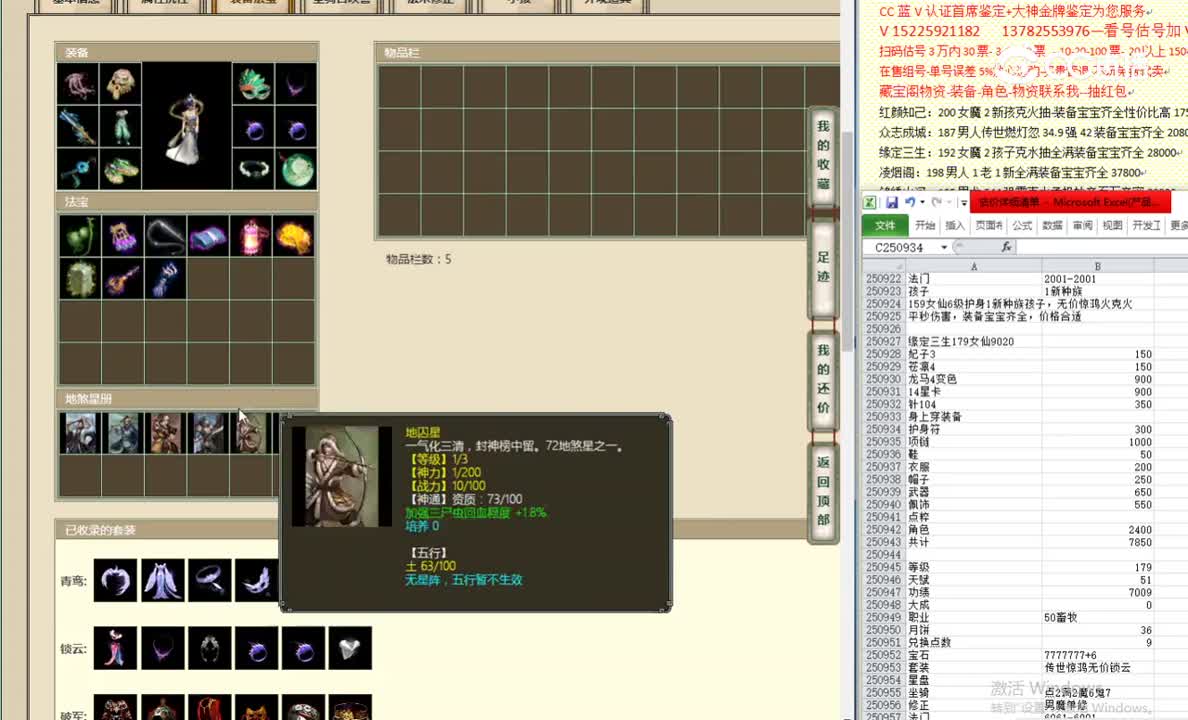This screenshot has width=1188, height=720.
Task: Open 我的收藏 side button
Action: tap(823, 155)
